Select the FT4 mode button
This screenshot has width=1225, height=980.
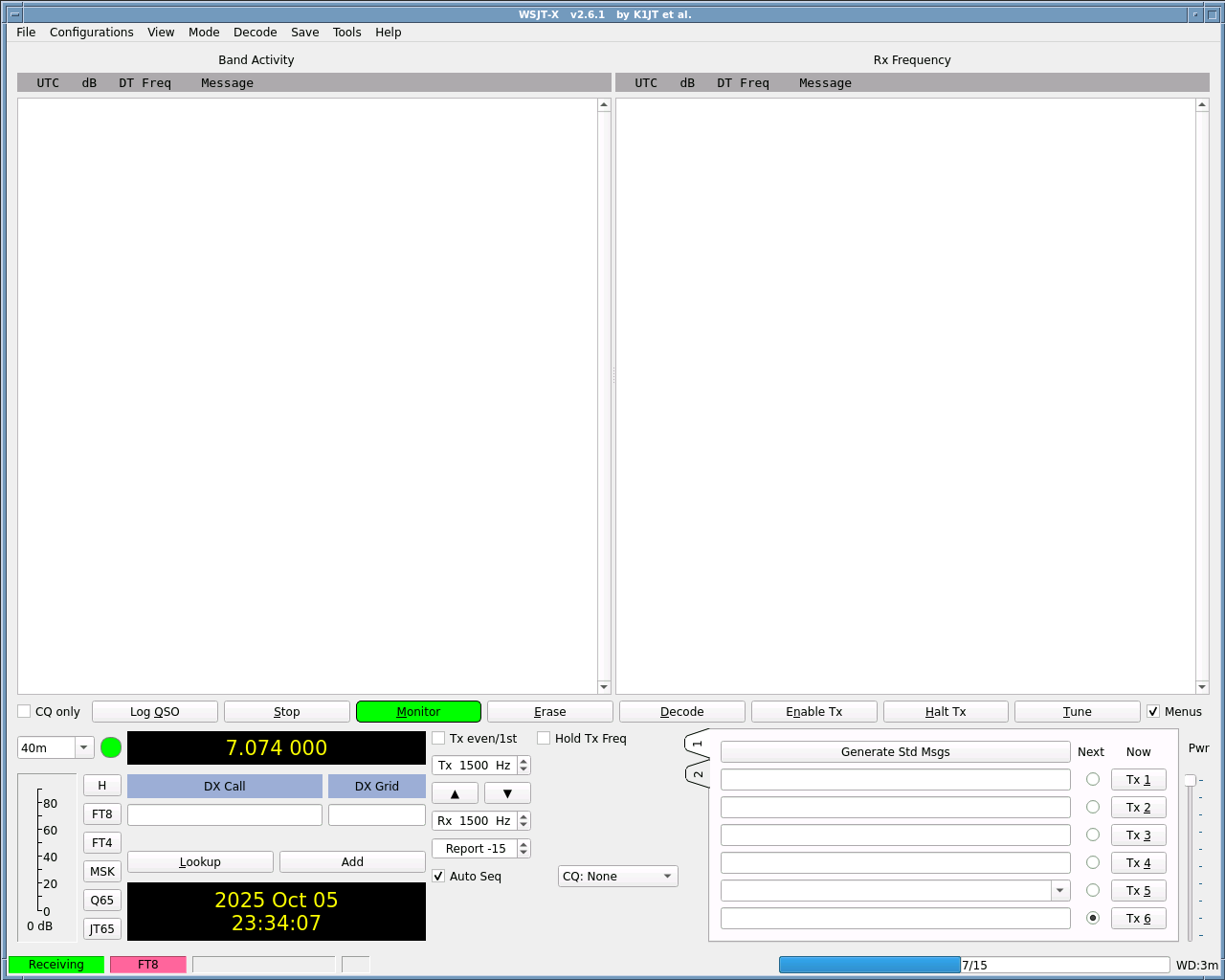[x=101, y=842]
